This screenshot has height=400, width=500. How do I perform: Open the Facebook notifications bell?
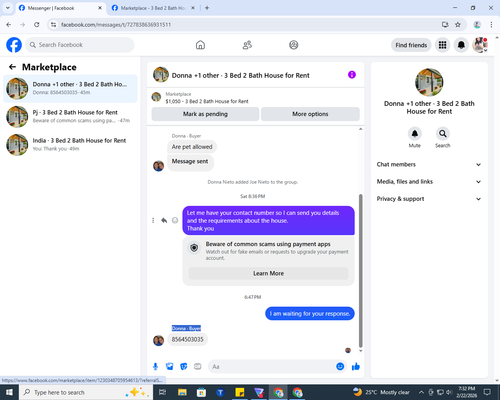pyautogui.click(x=461, y=45)
